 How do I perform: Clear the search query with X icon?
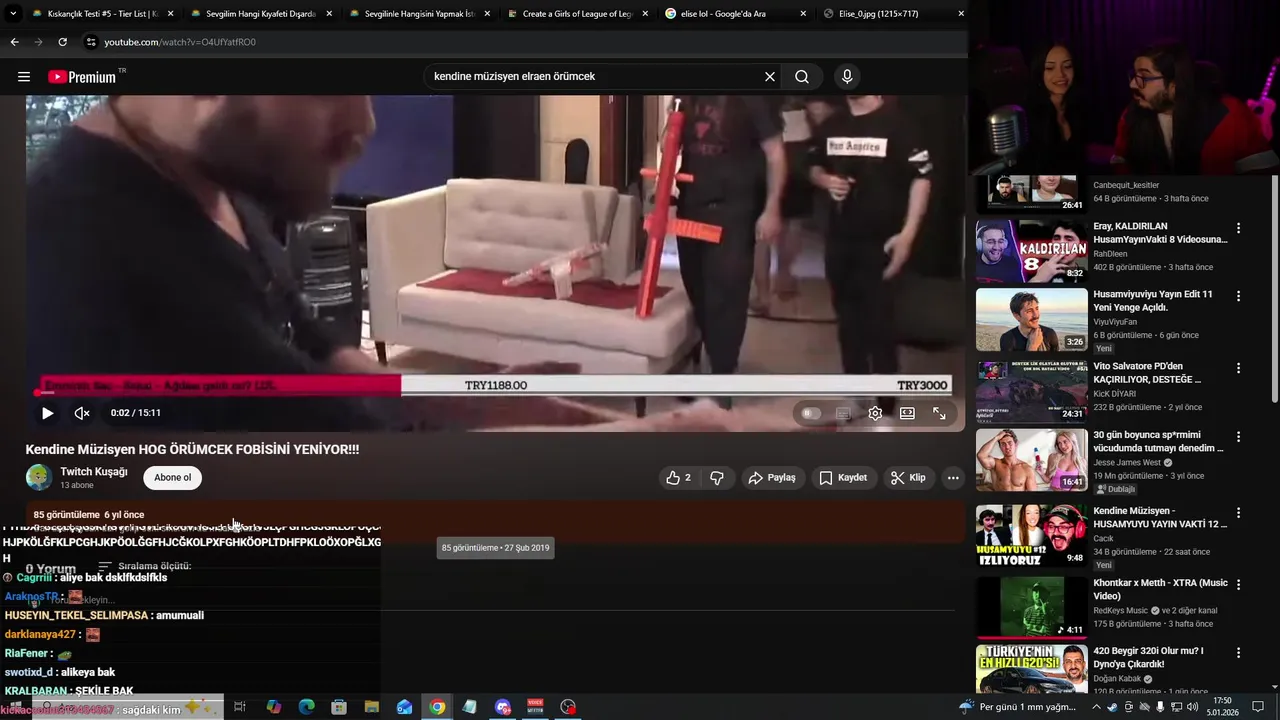pyautogui.click(x=770, y=77)
